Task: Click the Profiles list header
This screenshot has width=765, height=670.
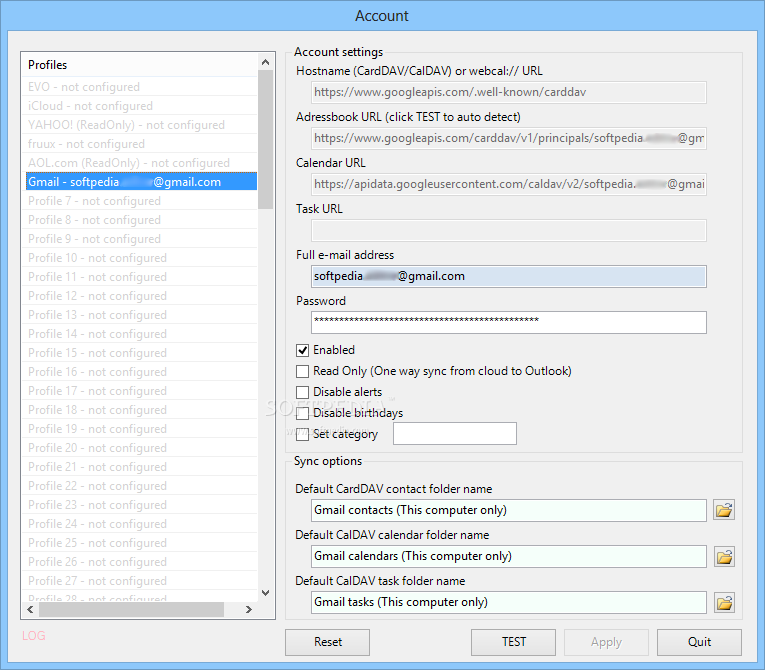Action: [x=139, y=65]
